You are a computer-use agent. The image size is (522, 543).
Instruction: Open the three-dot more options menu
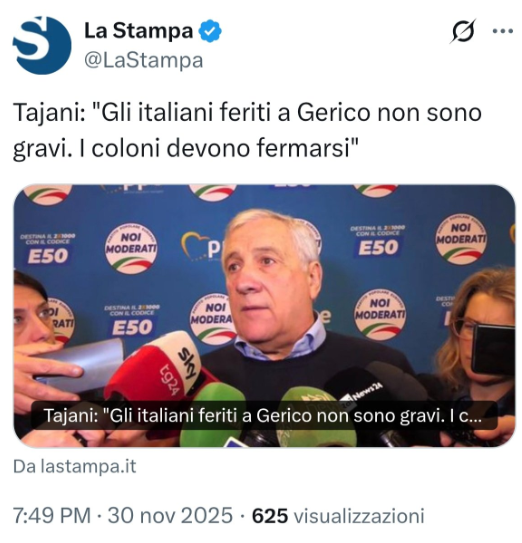[503, 31]
